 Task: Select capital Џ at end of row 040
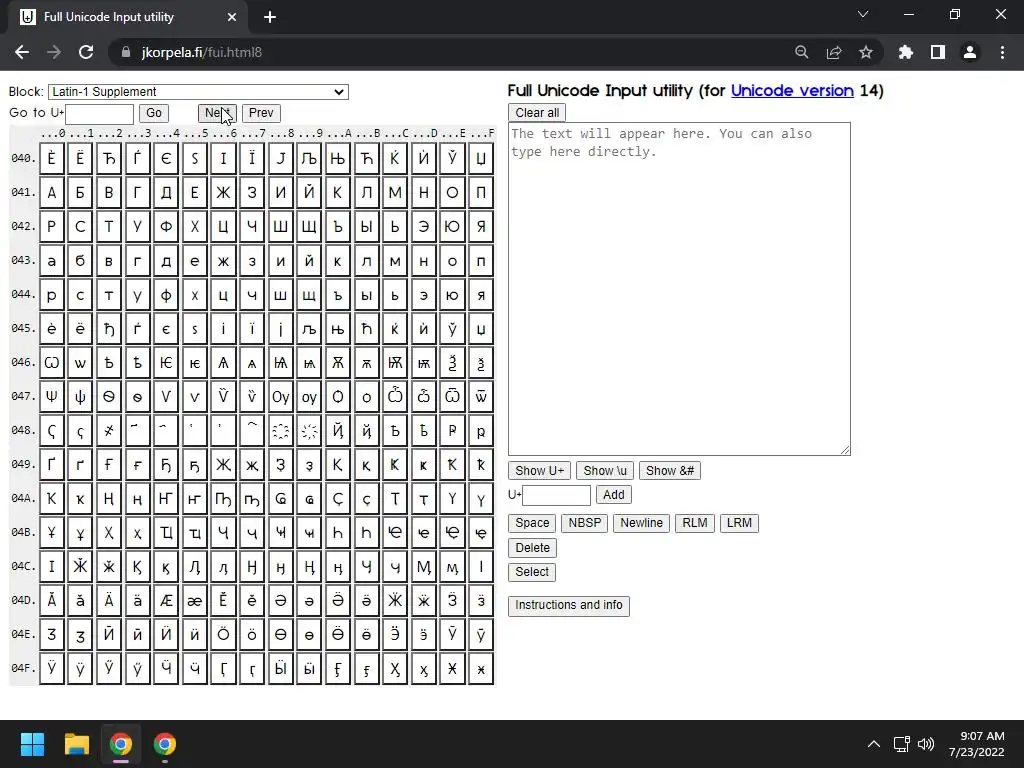481,159
